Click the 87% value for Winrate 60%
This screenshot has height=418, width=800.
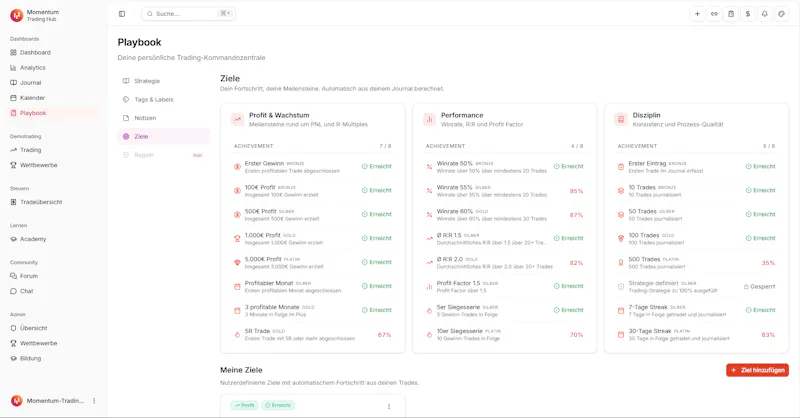point(576,215)
